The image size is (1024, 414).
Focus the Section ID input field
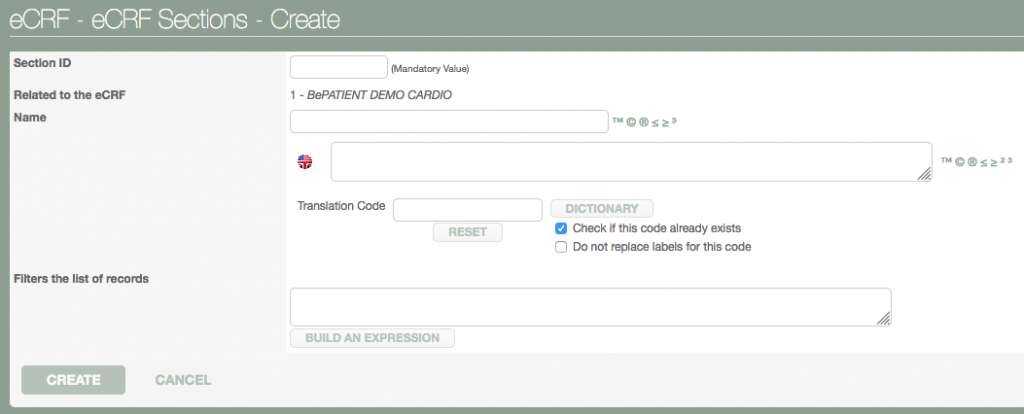click(x=338, y=67)
